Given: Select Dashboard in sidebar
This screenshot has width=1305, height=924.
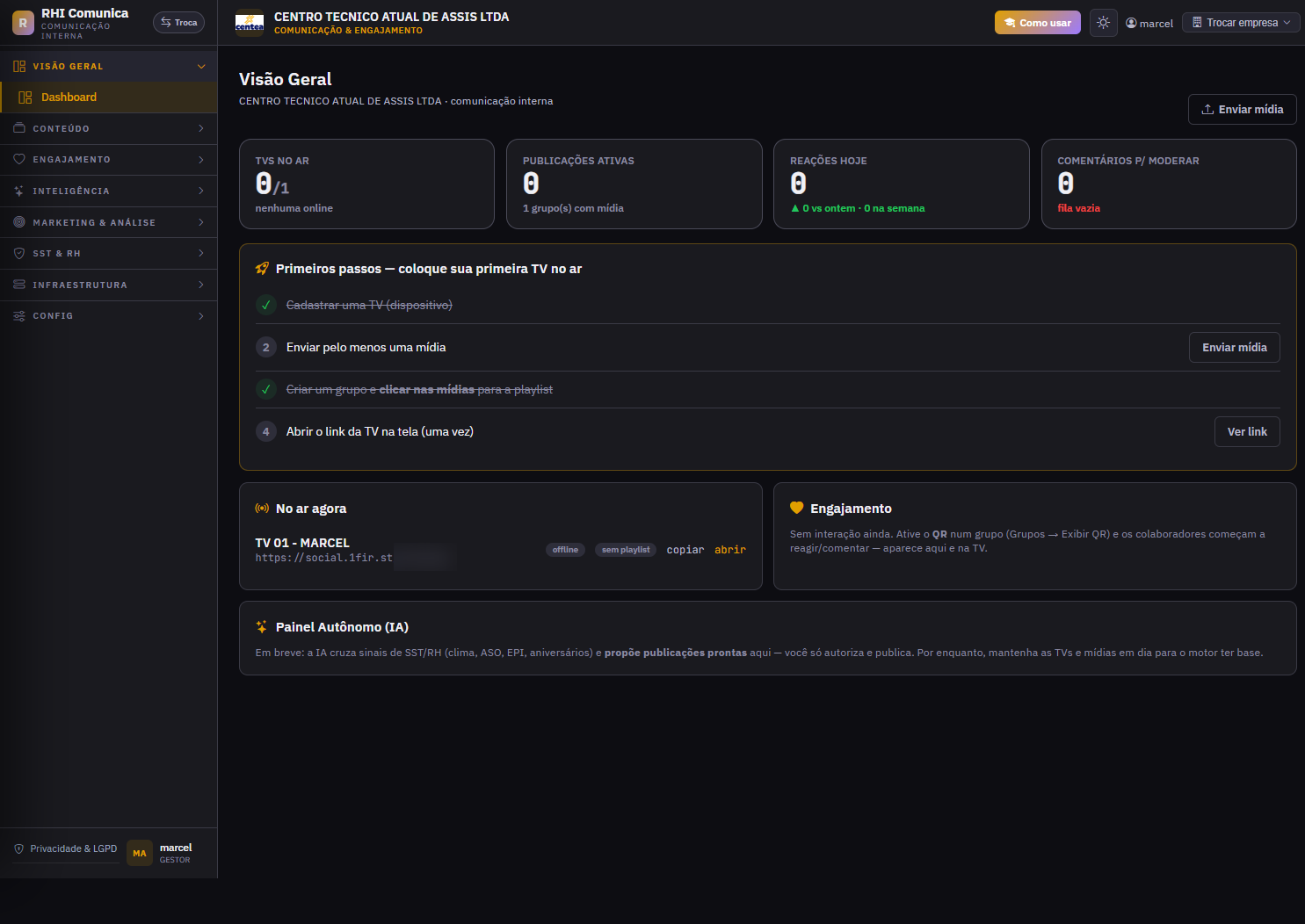Looking at the screenshot, I should pyautogui.click(x=109, y=97).
